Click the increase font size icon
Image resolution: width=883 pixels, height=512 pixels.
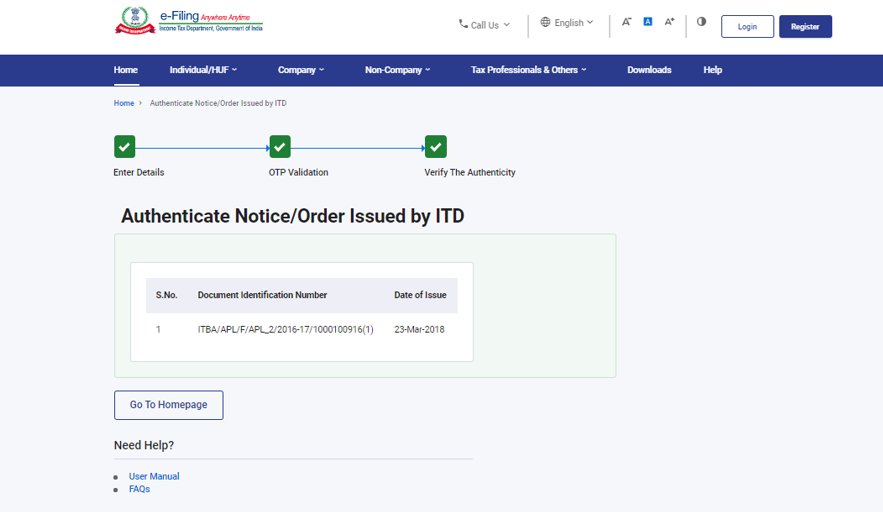670,22
